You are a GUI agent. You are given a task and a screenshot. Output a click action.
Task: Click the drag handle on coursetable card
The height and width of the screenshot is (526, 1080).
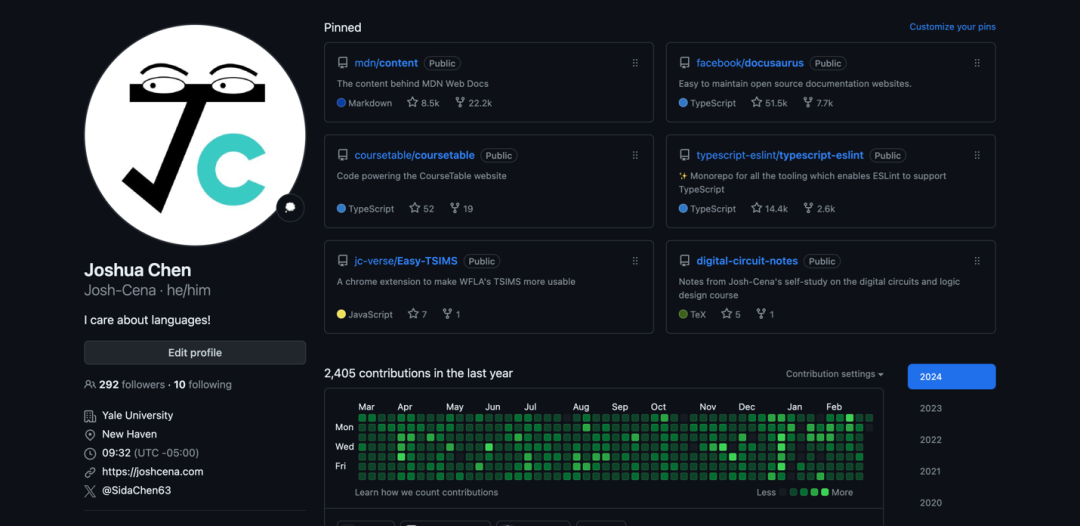(x=635, y=155)
